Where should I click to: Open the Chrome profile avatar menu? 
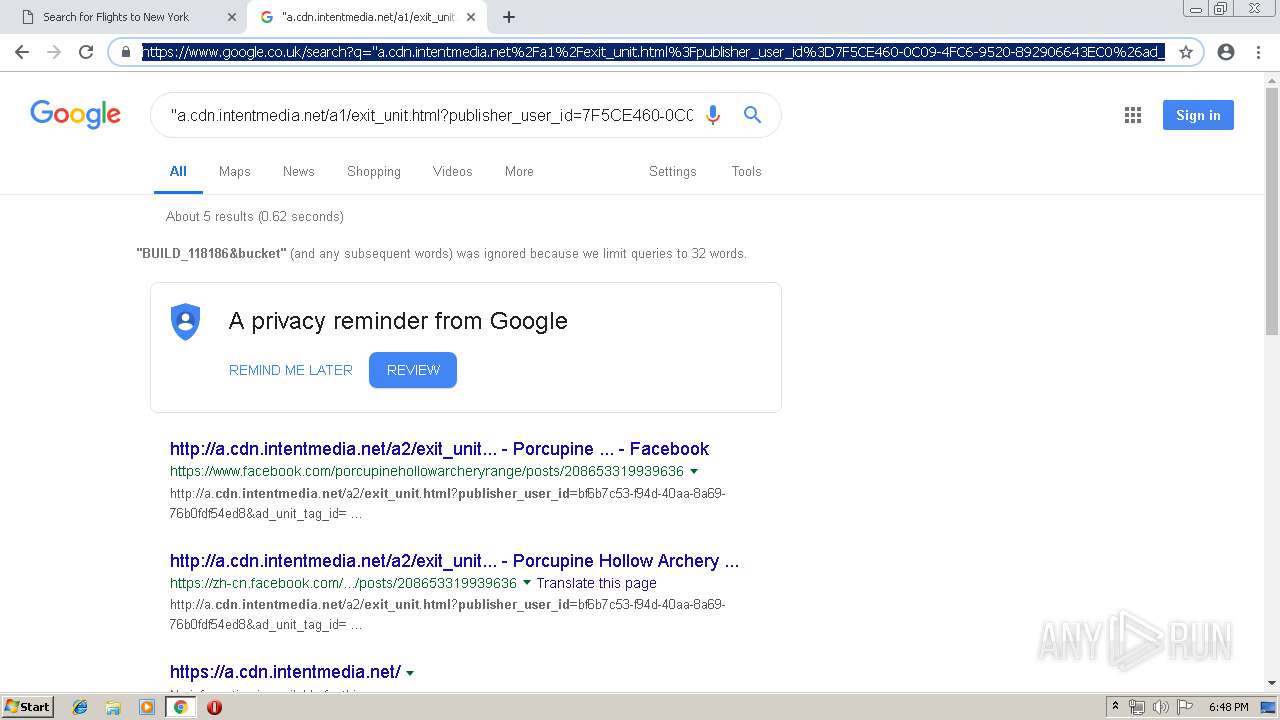[x=1226, y=52]
